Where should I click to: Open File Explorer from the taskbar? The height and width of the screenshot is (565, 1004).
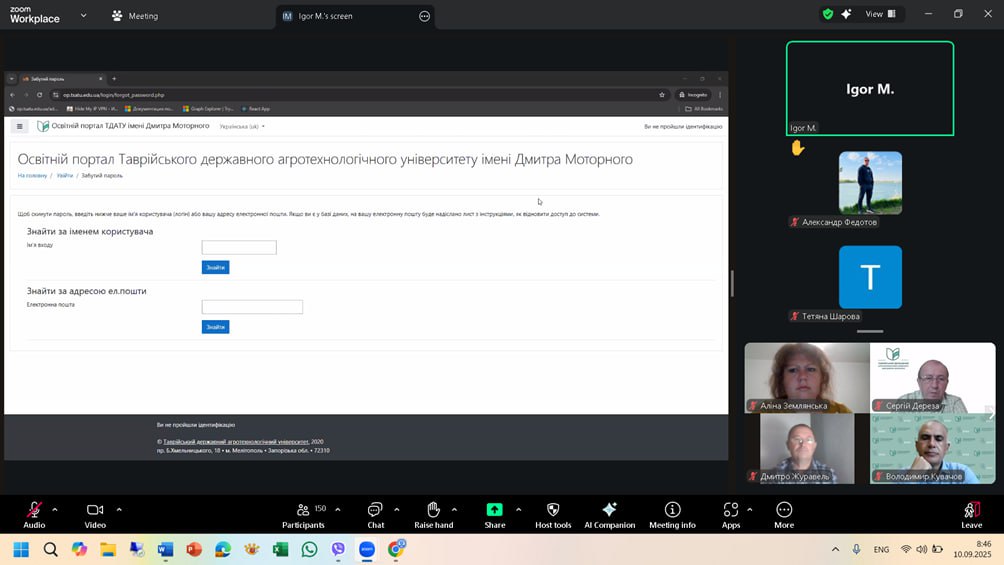pyautogui.click(x=108, y=550)
